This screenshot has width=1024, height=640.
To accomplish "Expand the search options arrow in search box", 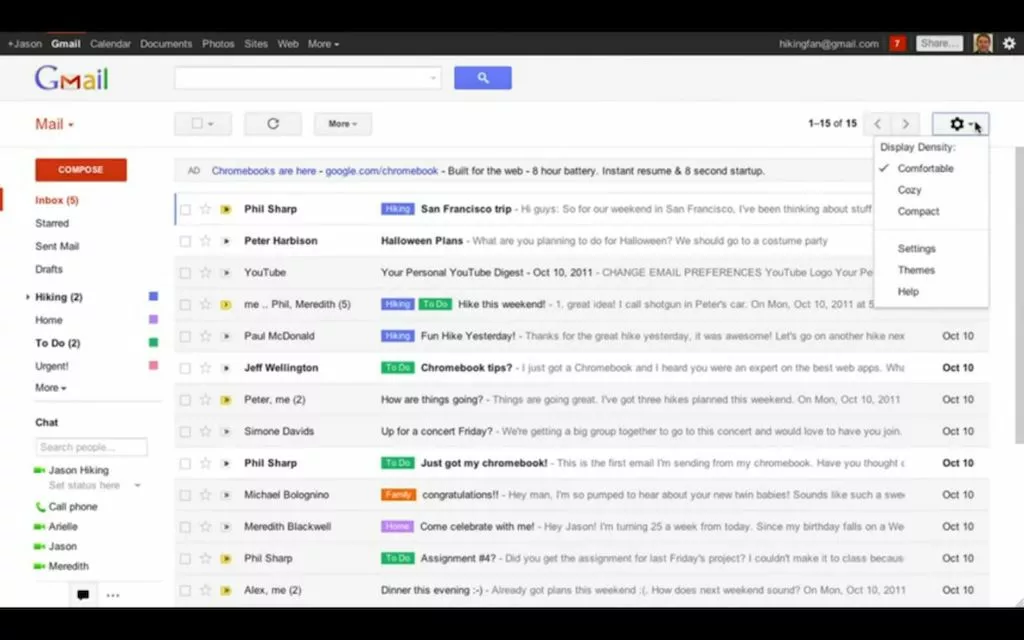I will pos(432,78).
